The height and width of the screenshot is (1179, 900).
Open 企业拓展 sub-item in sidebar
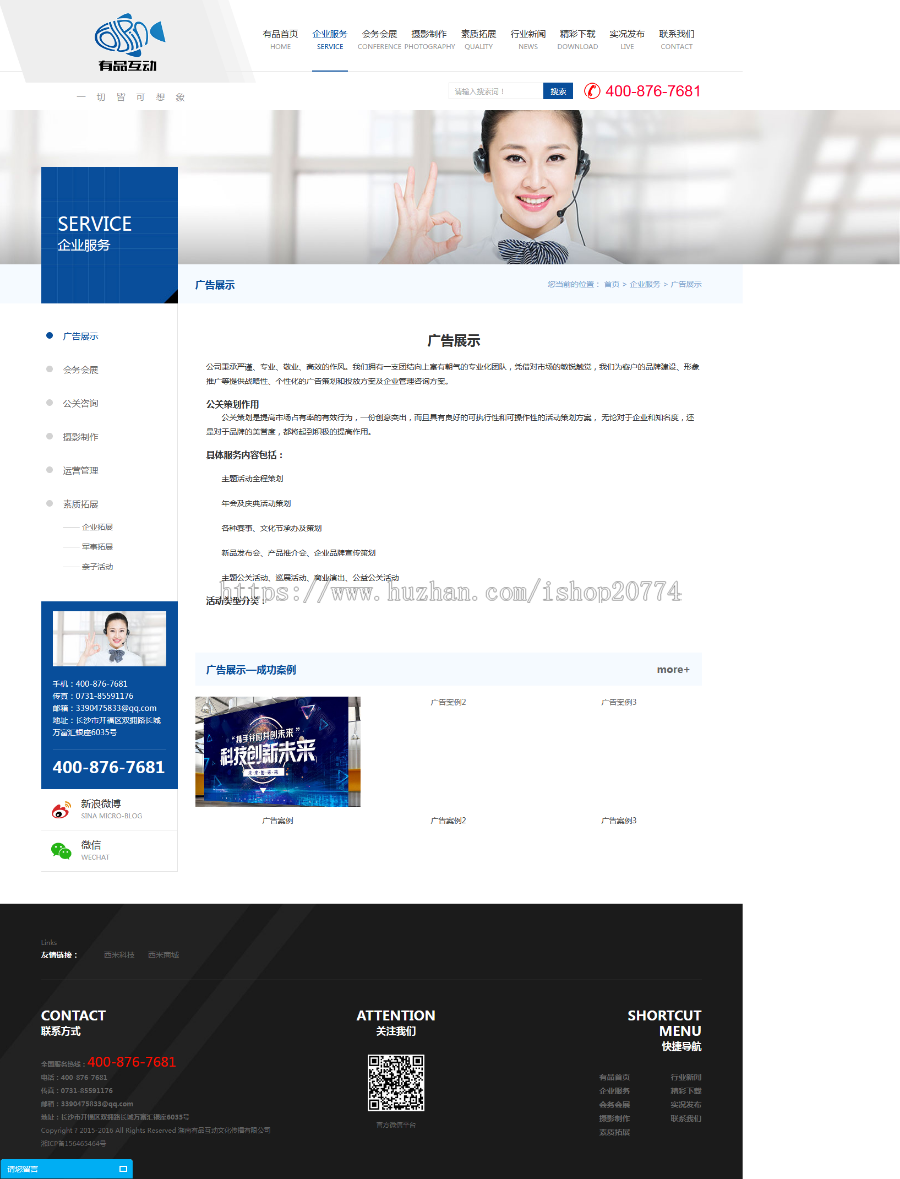coord(97,527)
